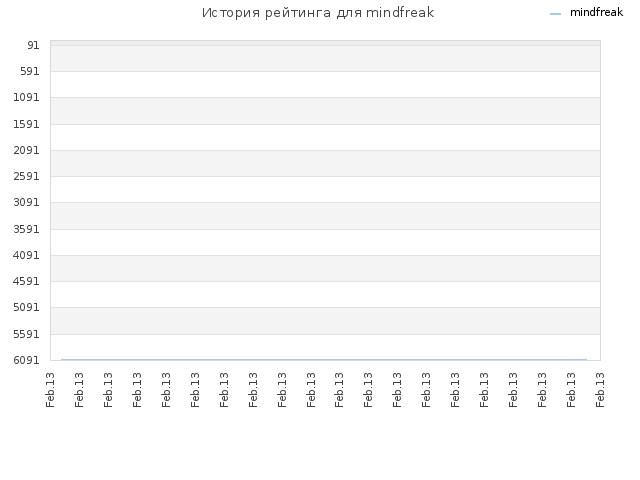Click the 91 y-axis label
The image size is (640, 480).
pyautogui.click(x=33, y=45)
